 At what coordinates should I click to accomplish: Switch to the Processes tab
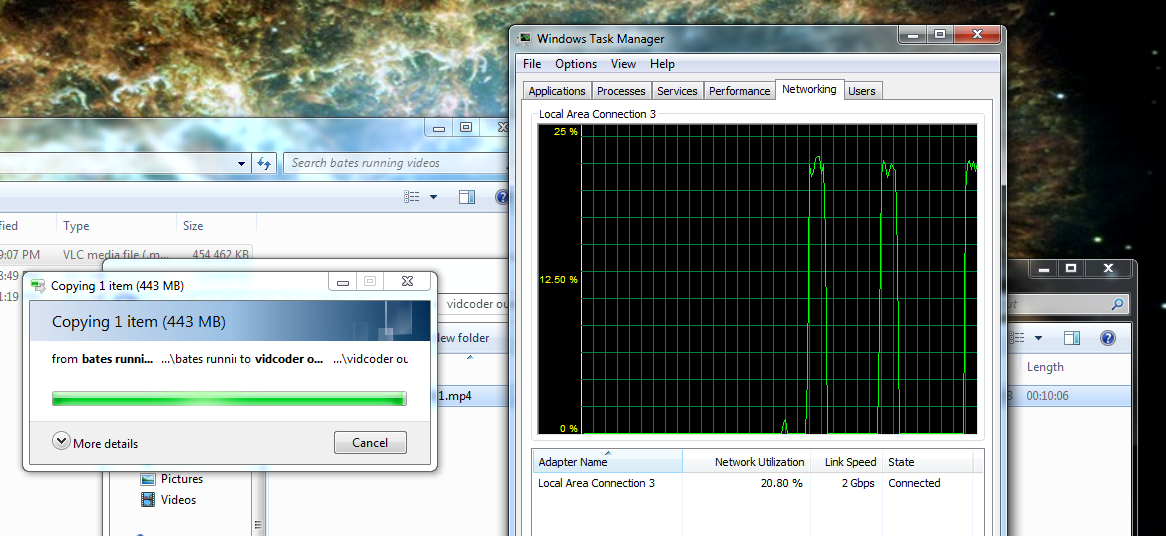(621, 91)
